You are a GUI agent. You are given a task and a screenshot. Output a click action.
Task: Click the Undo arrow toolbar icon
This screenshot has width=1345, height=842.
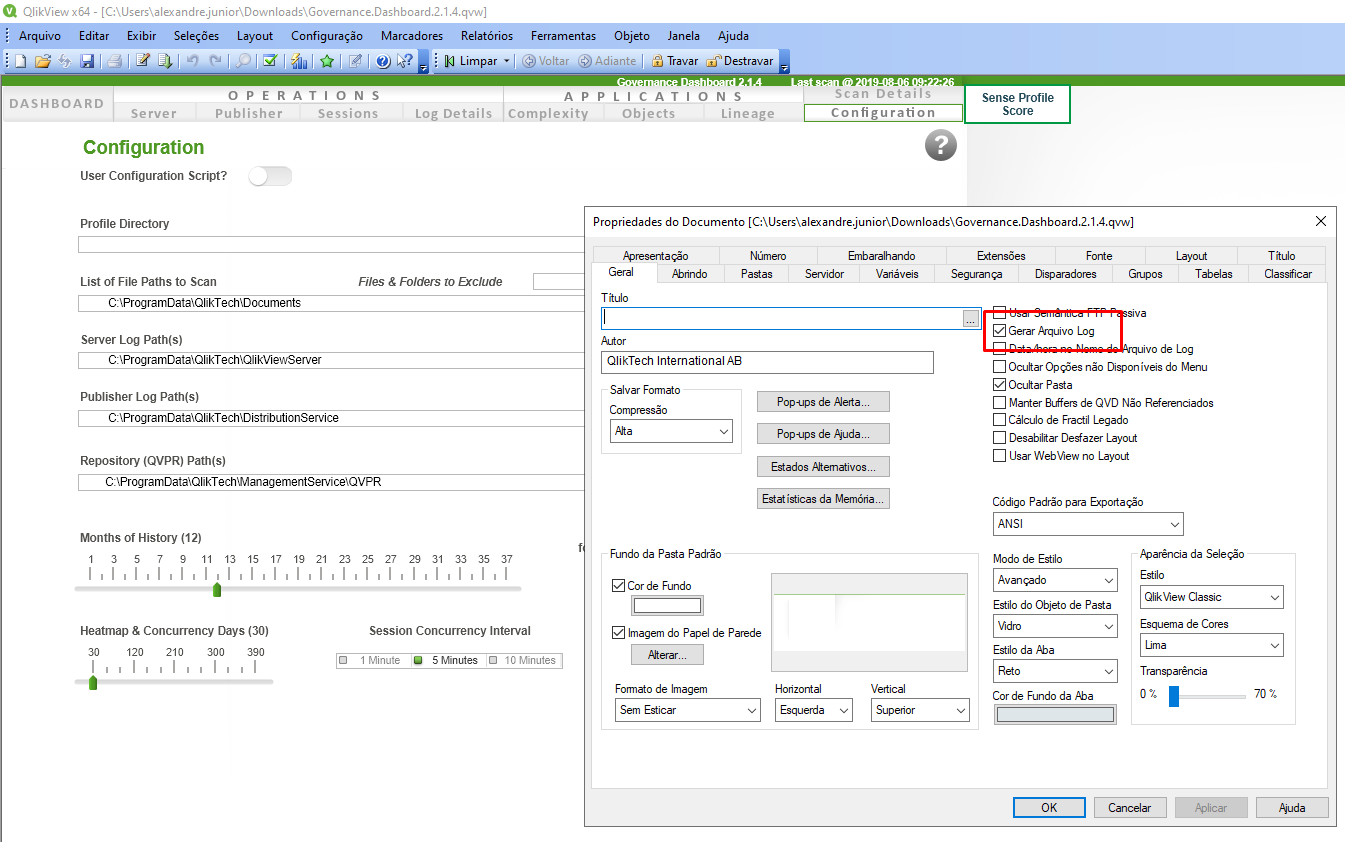pos(193,61)
